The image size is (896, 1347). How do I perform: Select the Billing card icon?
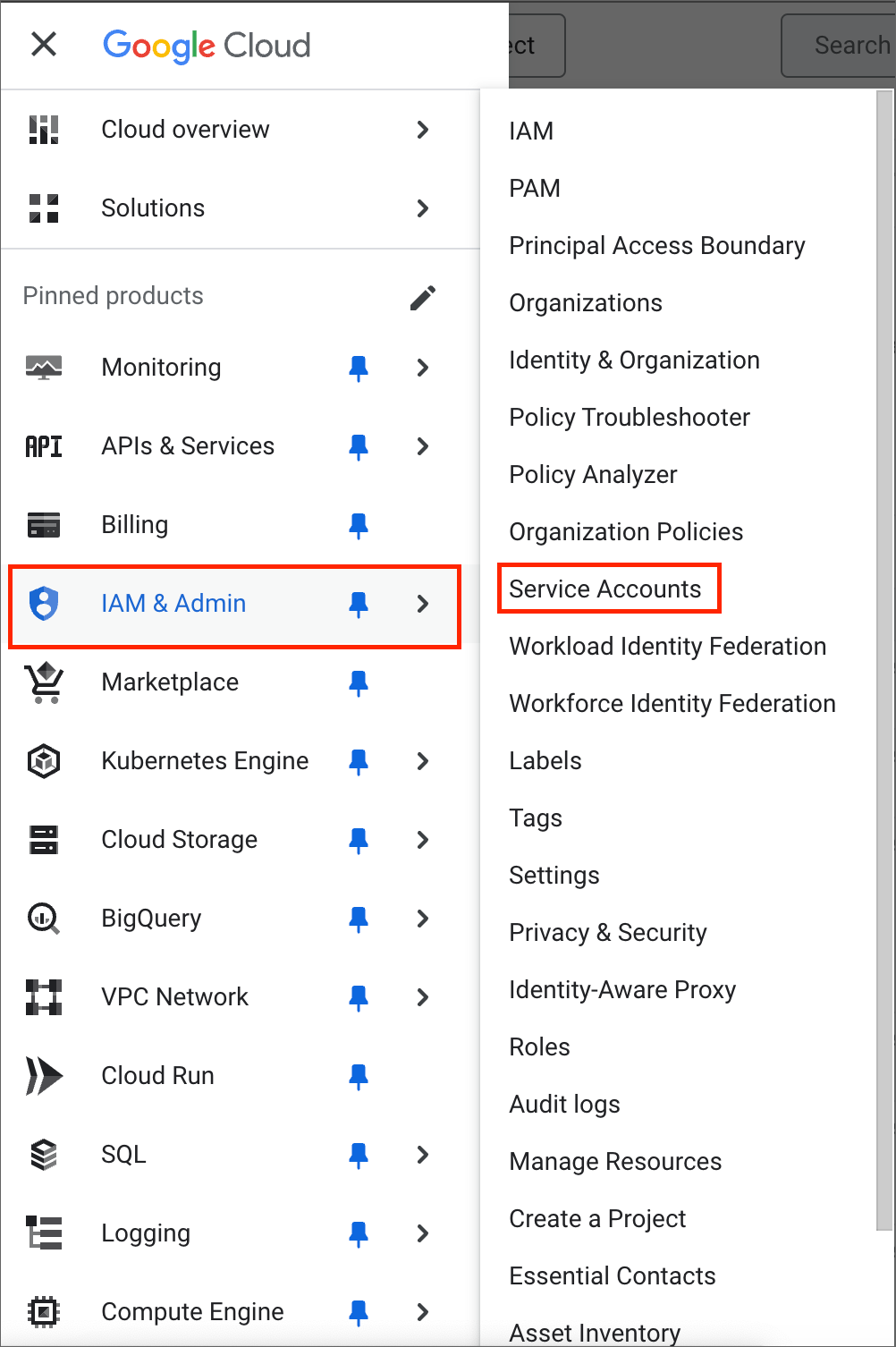tap(44, 525)
